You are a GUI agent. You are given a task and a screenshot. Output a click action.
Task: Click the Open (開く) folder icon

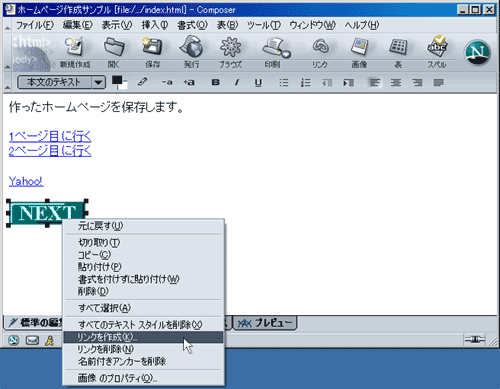tap(114, 47)
